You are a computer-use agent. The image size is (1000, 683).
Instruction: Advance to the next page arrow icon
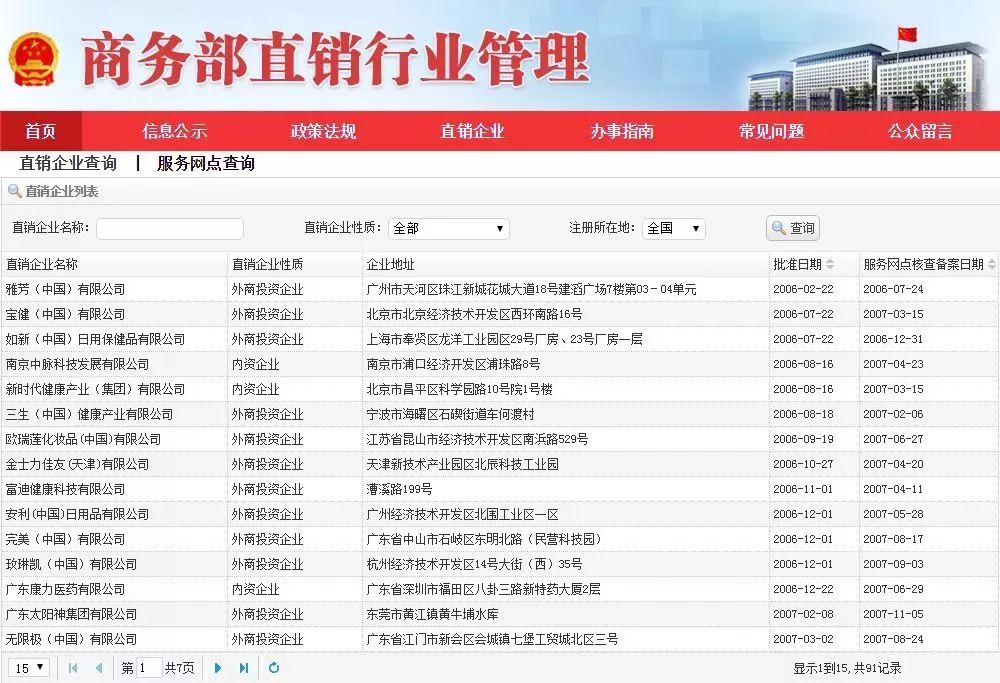pyautogui.click(x=217, y=668)
